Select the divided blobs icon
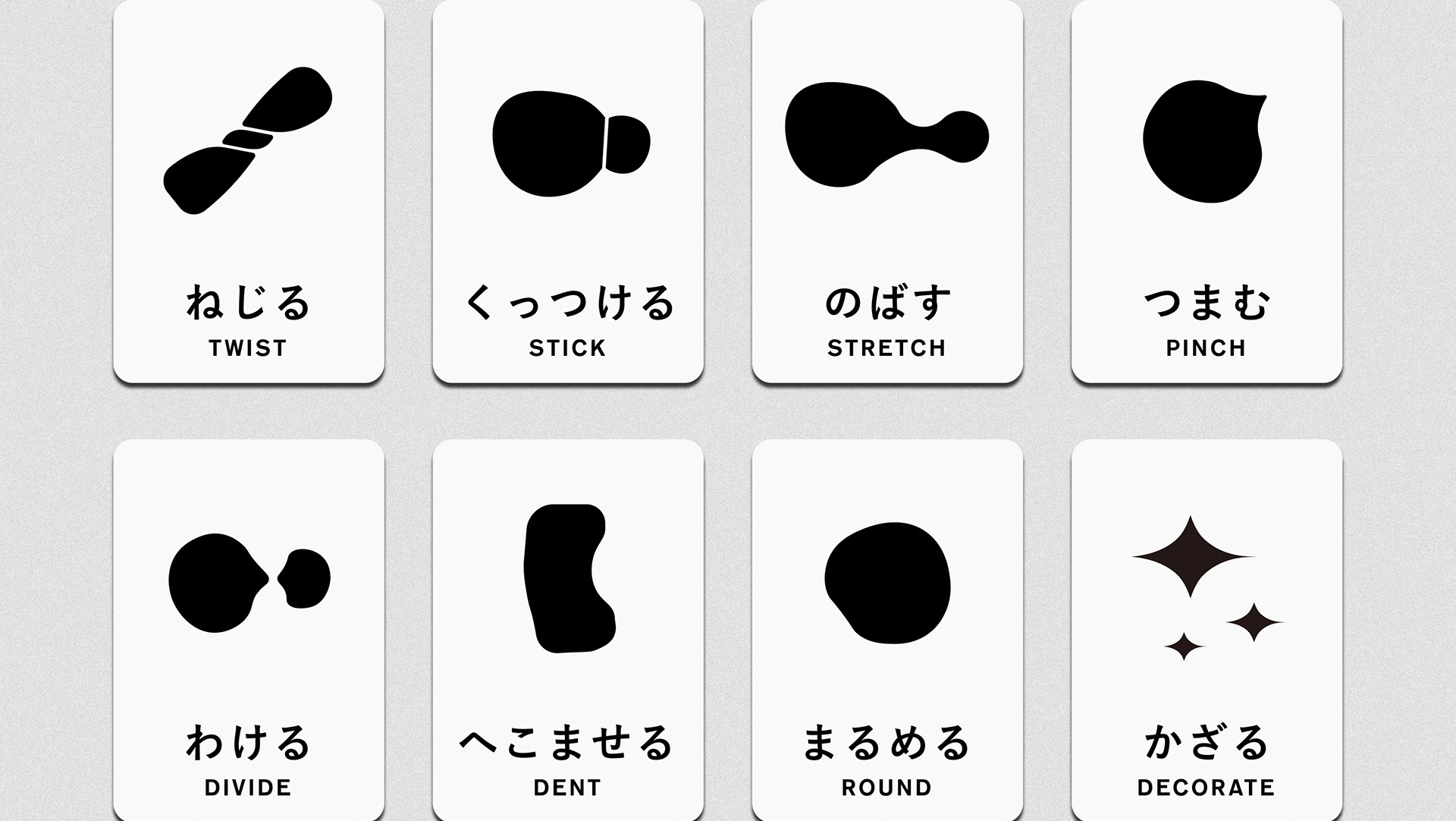The width and height of the screenshot is (1456, 821). pyautogui.click(x=249, y=582)
